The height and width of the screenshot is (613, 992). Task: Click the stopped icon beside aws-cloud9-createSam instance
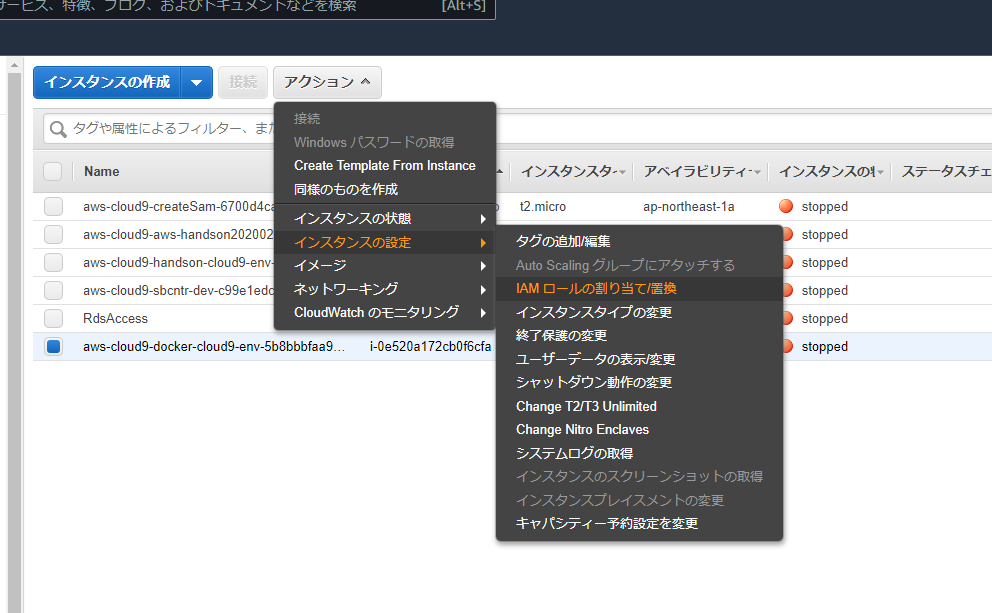(785, 206)
